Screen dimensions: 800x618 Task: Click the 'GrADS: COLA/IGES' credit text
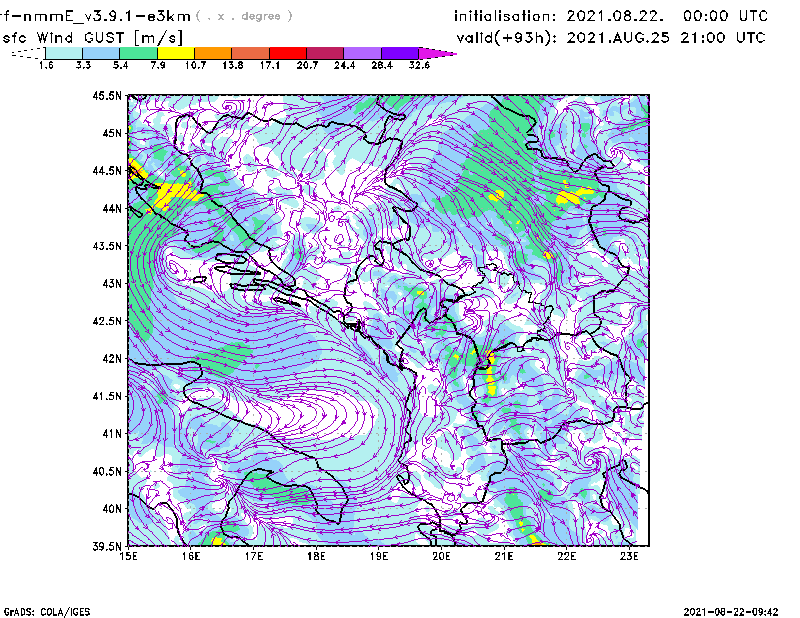[38, 610]
